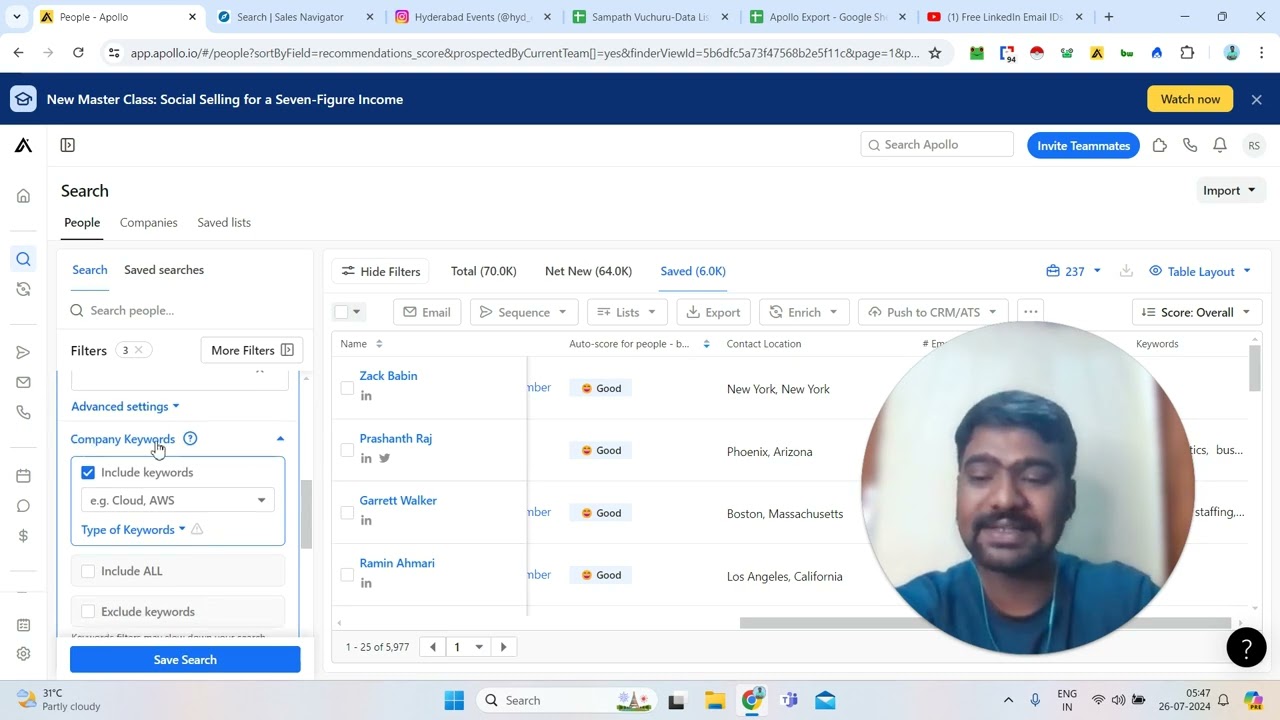Toggle the sidebar collapse icon

(68, 145)
